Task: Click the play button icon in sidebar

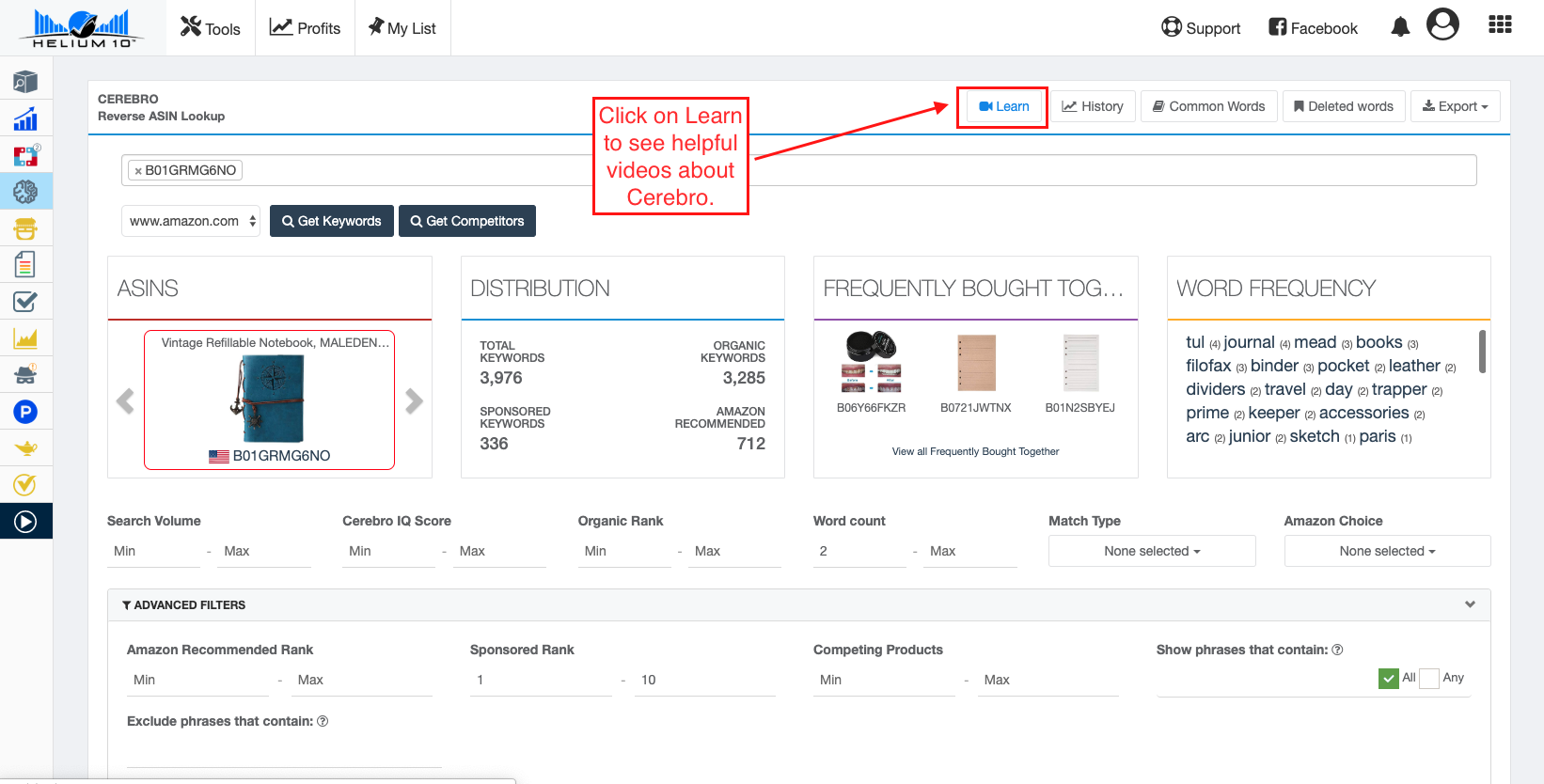Action: click(x=25, y=521)
